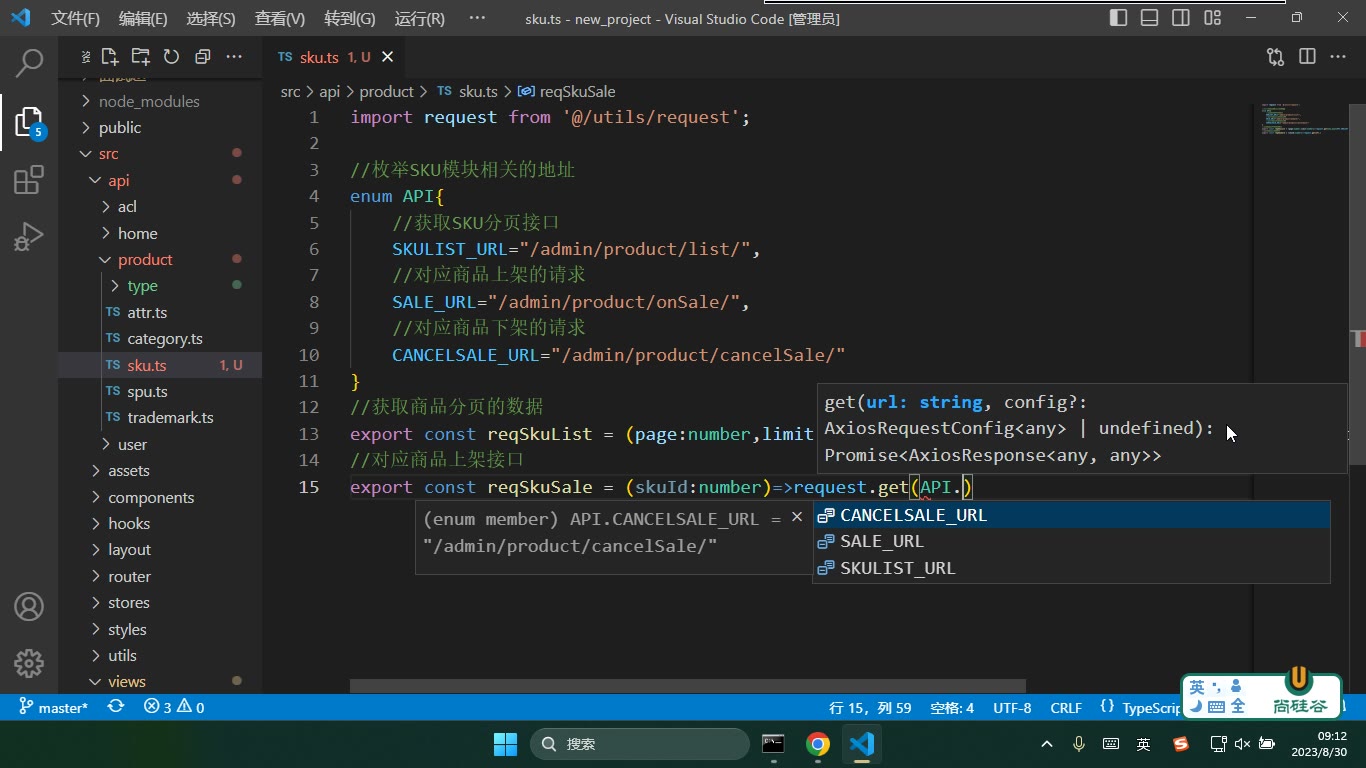The height and width of the screenshot is (768, 1366).
Task: Select the sku.ts editor tab
Action: pos(333,57)
